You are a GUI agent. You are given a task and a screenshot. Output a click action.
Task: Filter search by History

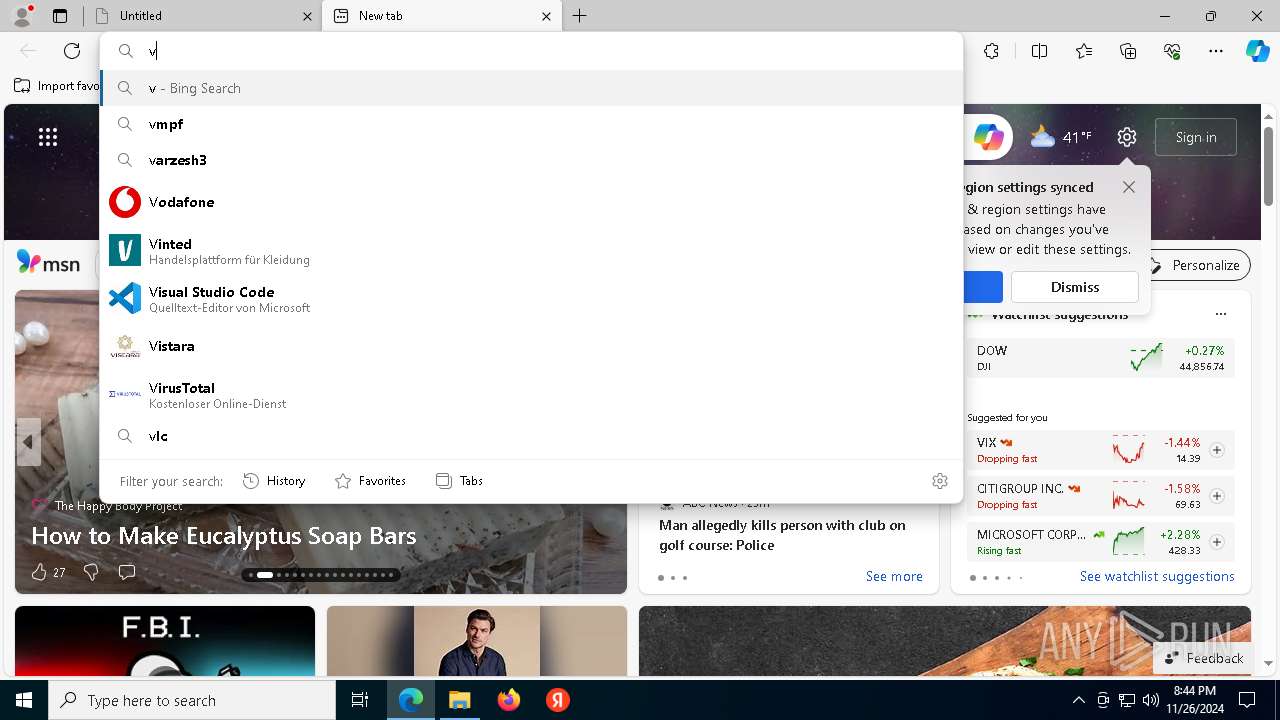(x=274, y=481)
